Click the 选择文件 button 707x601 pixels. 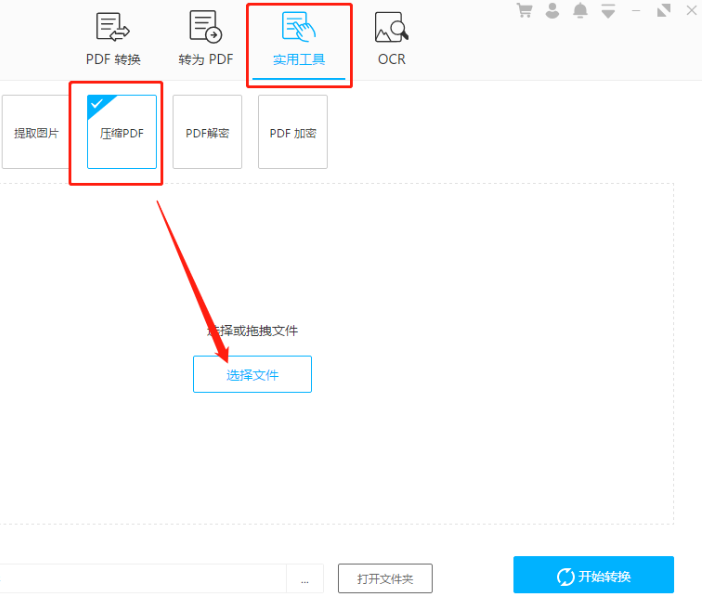252,375
